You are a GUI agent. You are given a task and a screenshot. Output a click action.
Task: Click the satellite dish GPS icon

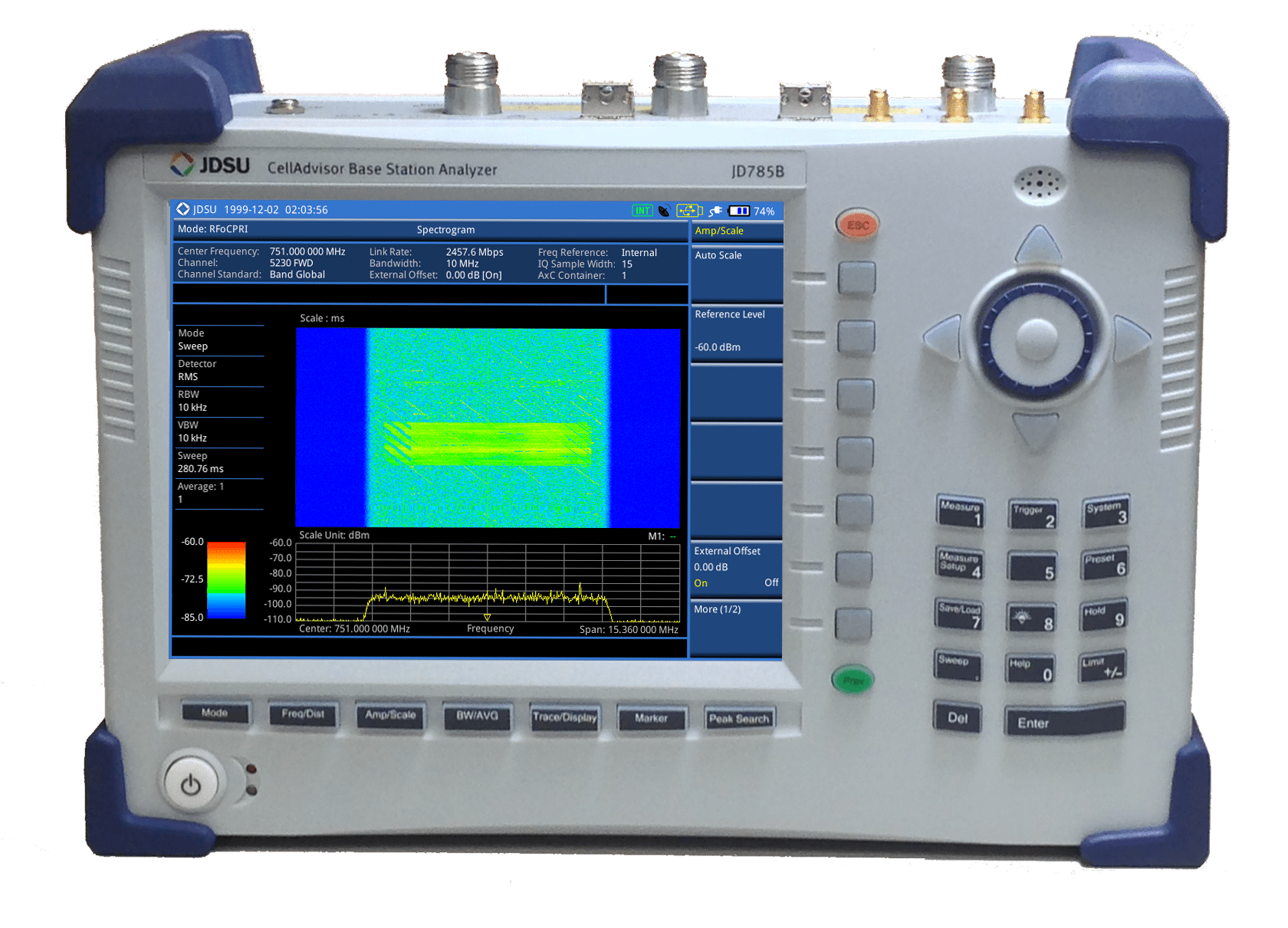pos(664,211)
